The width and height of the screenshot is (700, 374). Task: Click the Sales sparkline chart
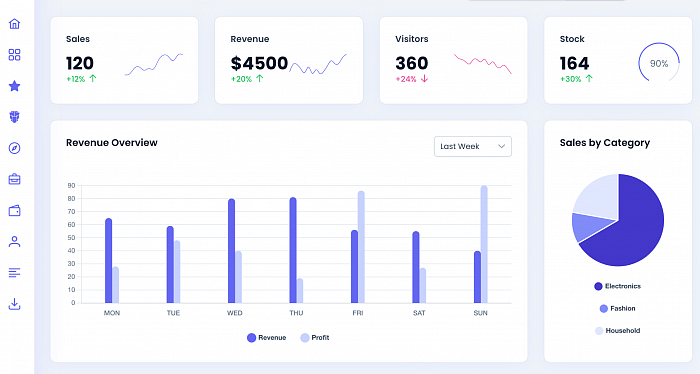pyautogui.click(x=154, y=64)
